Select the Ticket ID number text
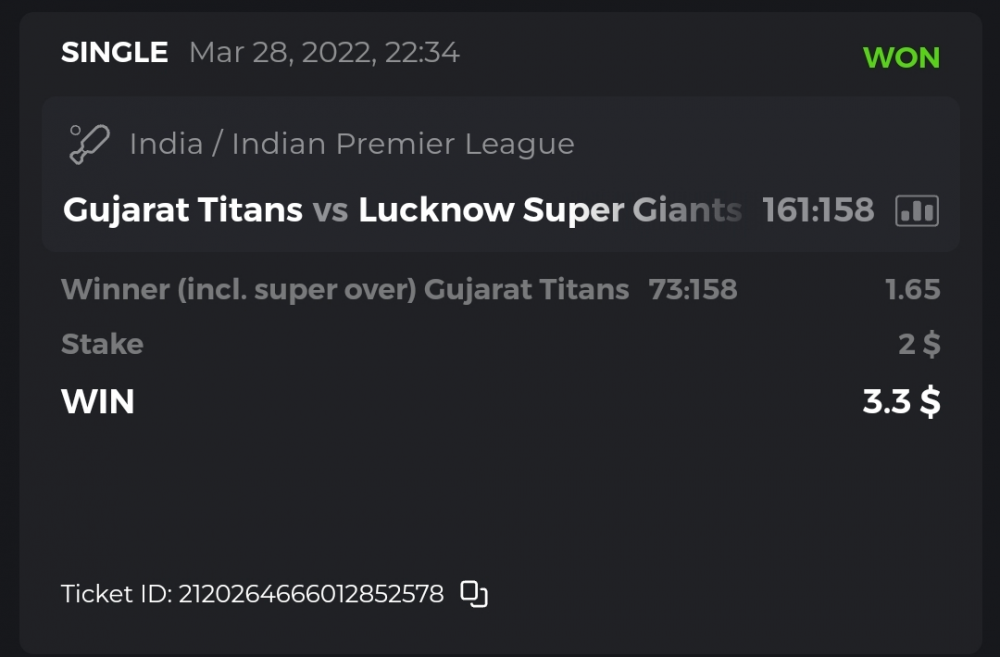Image resolution: width=1000 pixels, height=657 pixels. click(310, 594)
